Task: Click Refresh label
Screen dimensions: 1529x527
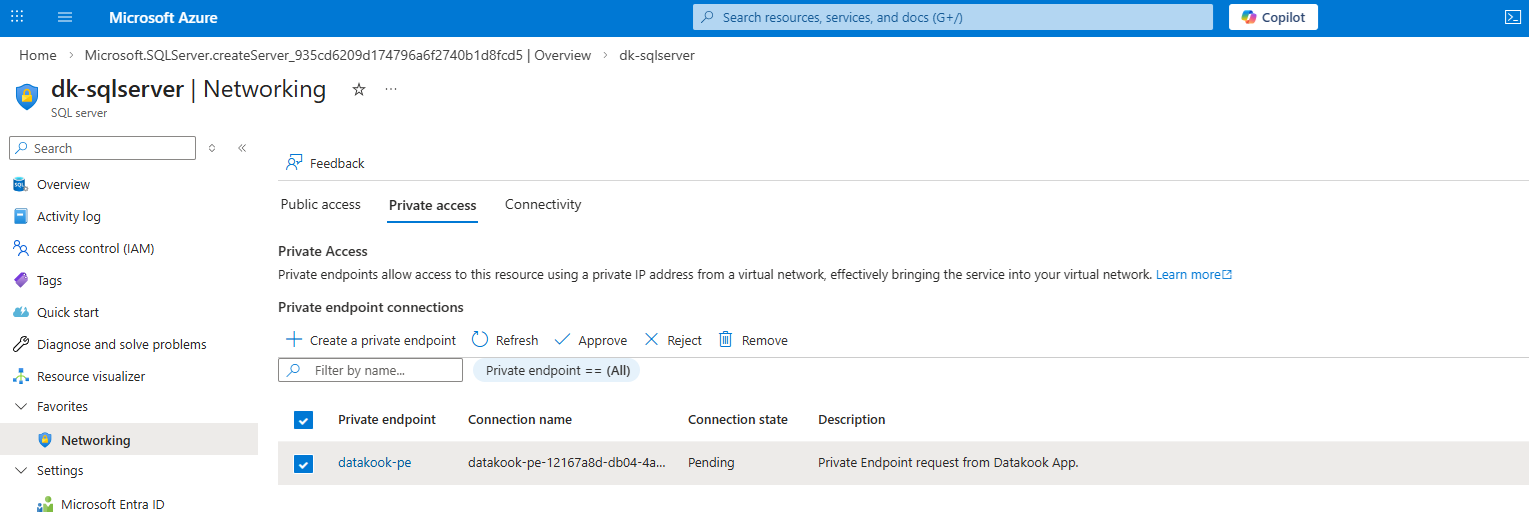Action: click(517, 340)
